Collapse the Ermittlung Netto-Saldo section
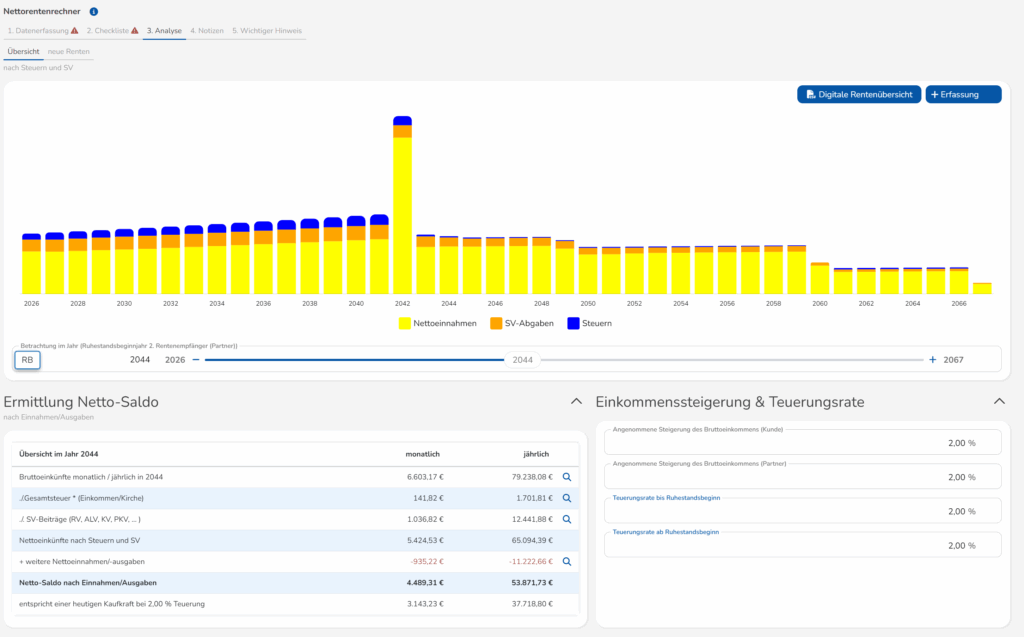The height and width of the screenshot is (637, 1024). pyautogui.click(x=576, y=401)
